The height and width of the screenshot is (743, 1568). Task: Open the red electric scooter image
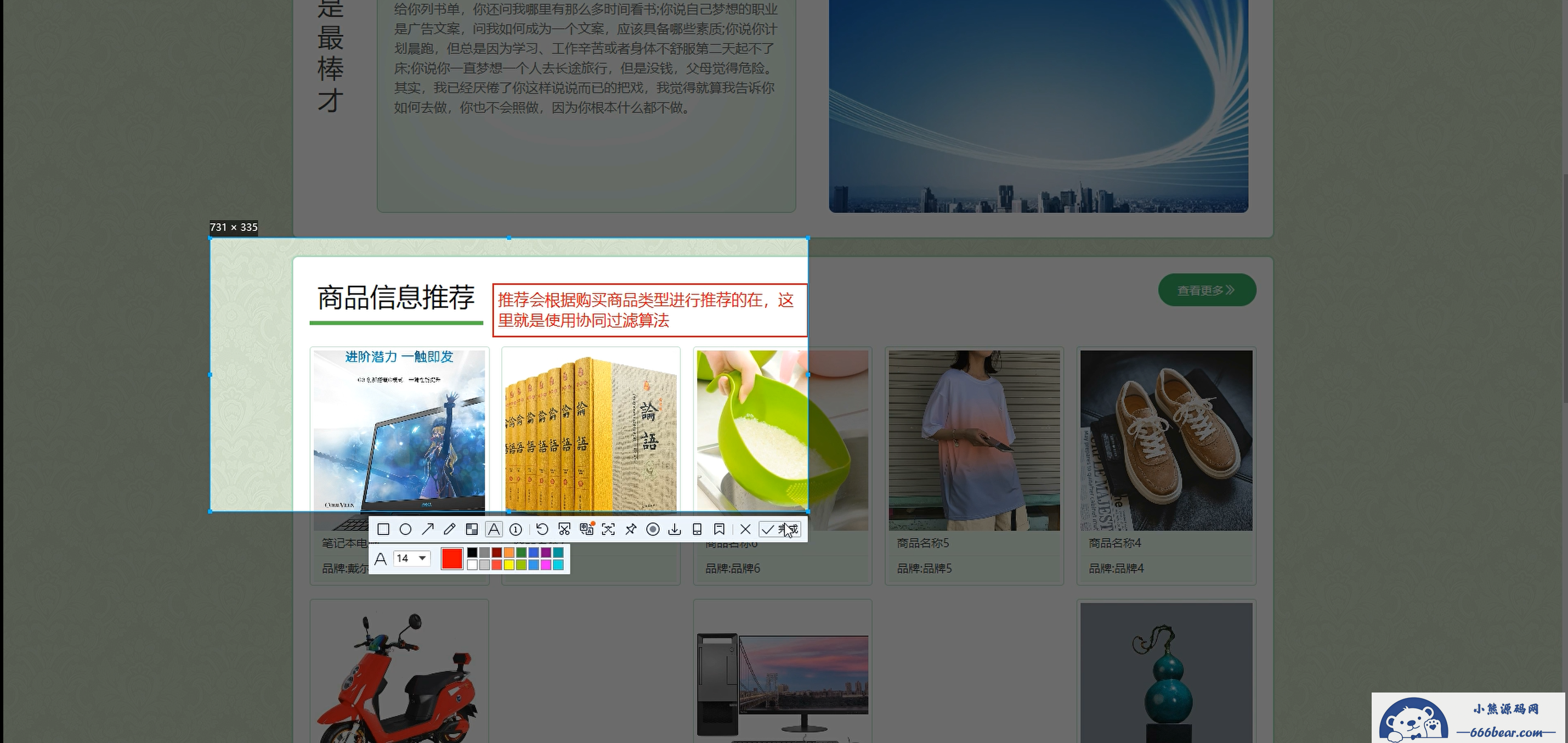tap(399, 673)
